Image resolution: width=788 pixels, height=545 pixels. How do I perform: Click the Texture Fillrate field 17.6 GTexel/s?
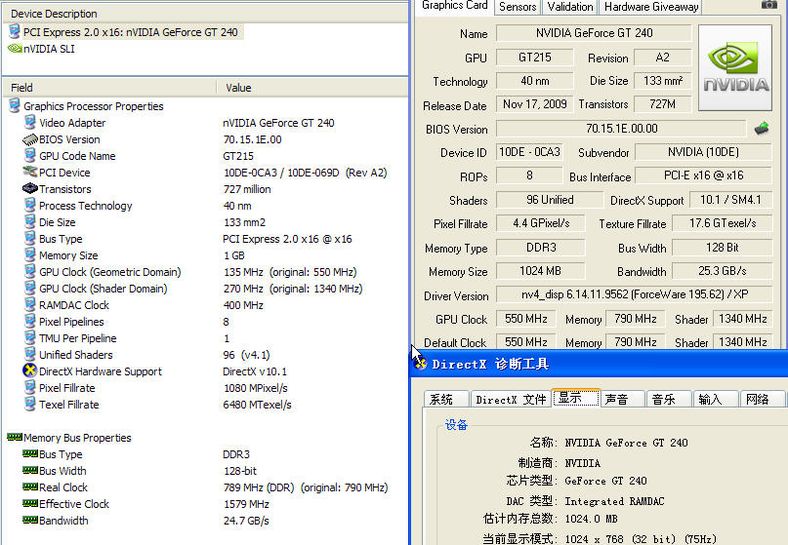[x=722, y=224]
